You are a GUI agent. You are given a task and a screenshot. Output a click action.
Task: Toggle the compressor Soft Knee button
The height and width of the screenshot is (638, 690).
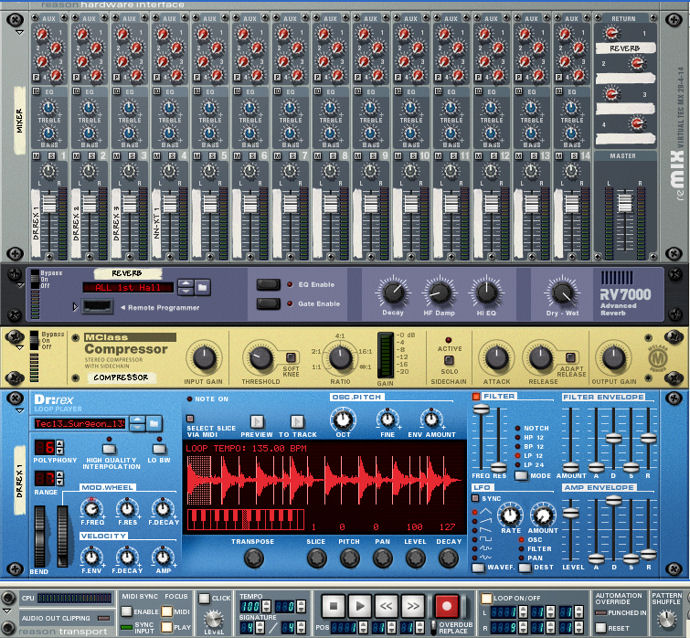[x=291, y=357]
